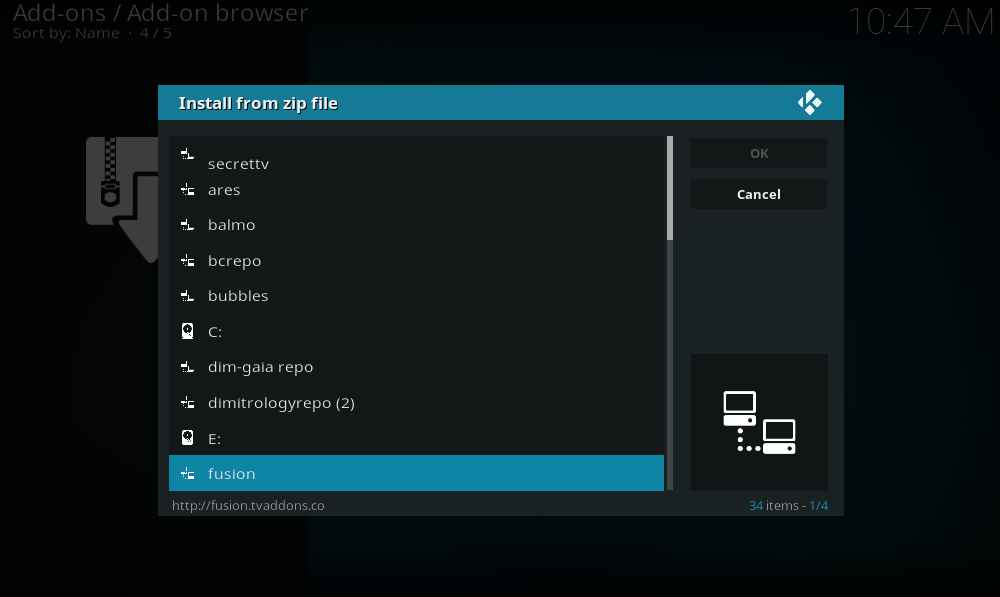The image size is (1000, 597).
Task: Click the Add-ons / Add-on browser heading
Action: pos(161,13)
